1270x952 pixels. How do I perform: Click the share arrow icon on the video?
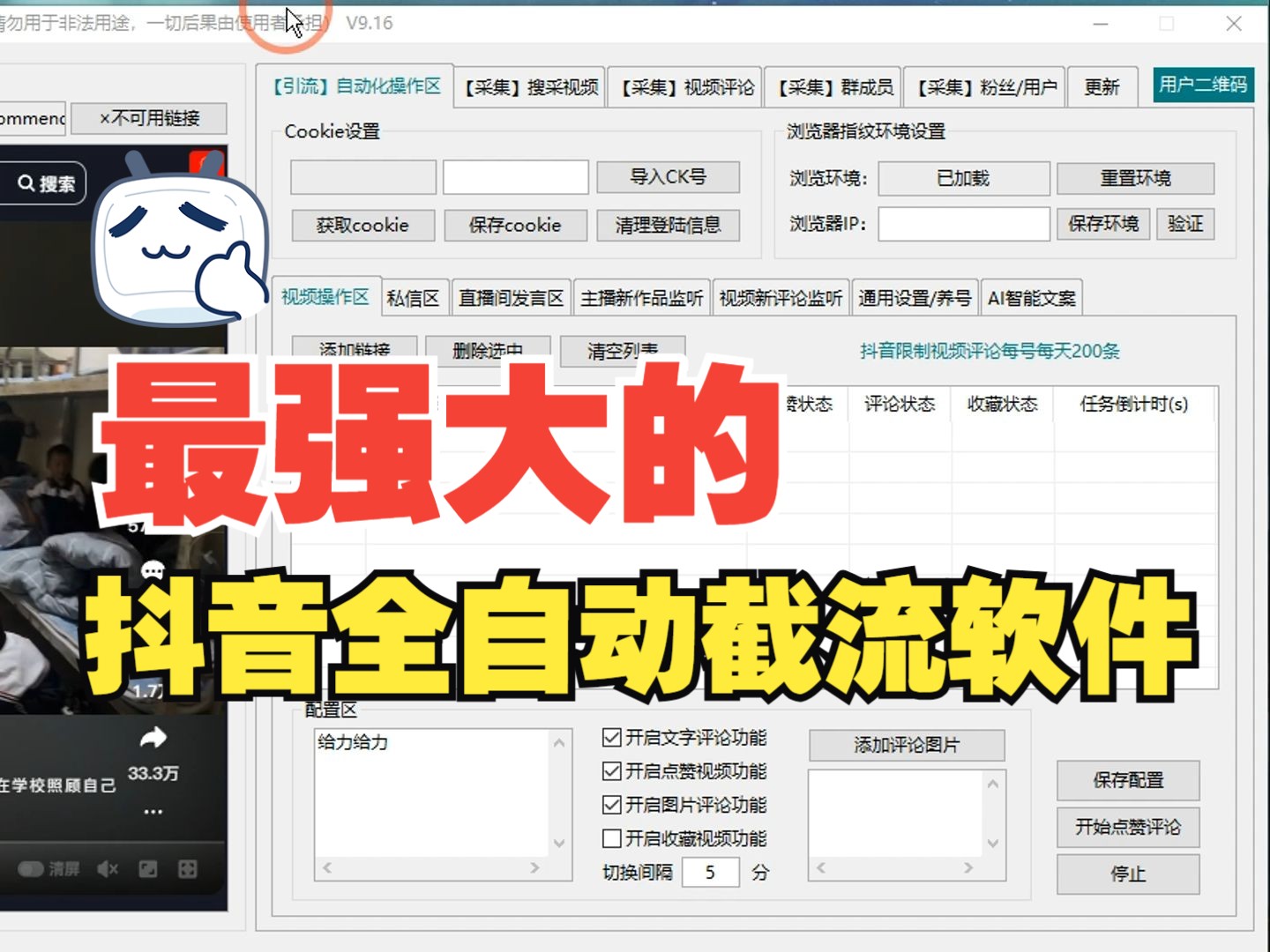point(153,737)
